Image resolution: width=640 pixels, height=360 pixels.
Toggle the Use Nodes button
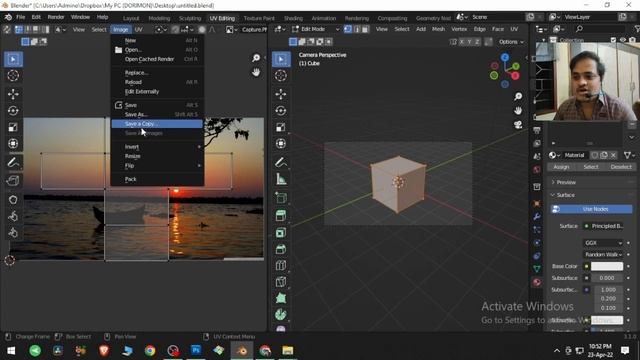(x=591, y=209)
